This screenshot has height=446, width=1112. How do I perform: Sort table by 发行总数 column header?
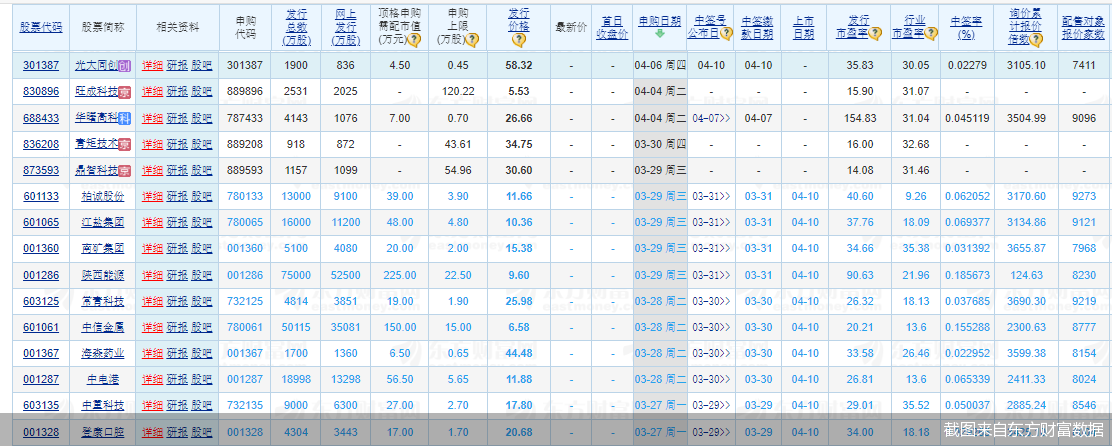[x=295, y=27]
